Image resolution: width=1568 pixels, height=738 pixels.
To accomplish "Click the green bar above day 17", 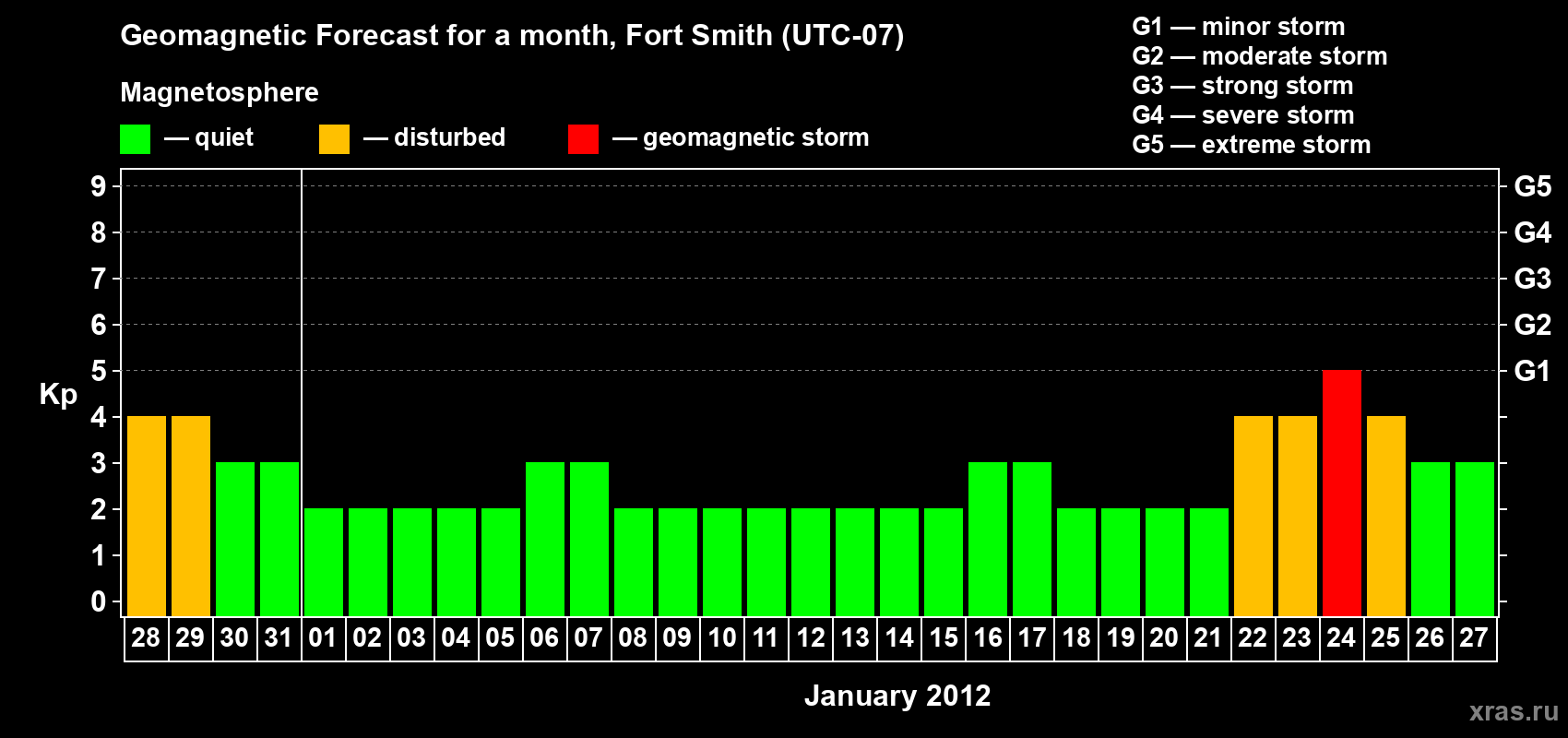I will [x=1032, y=539].
